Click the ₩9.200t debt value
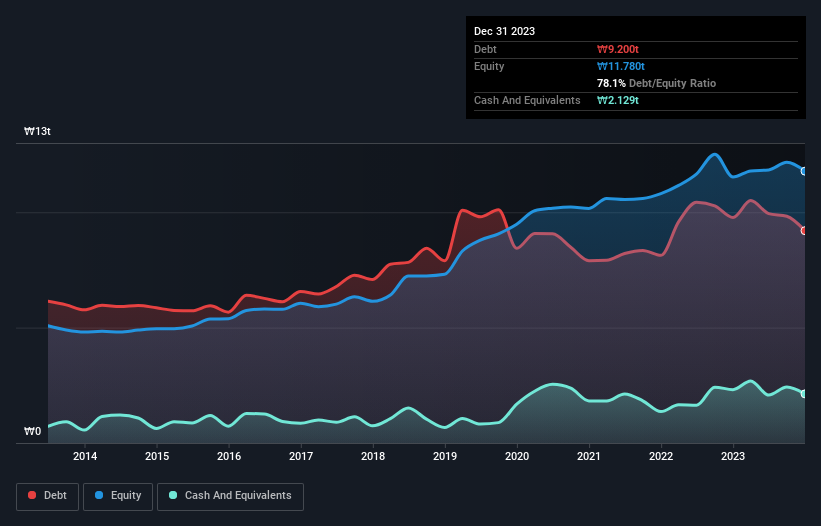Viewport: 821px width, 526px height. point(618,49)
